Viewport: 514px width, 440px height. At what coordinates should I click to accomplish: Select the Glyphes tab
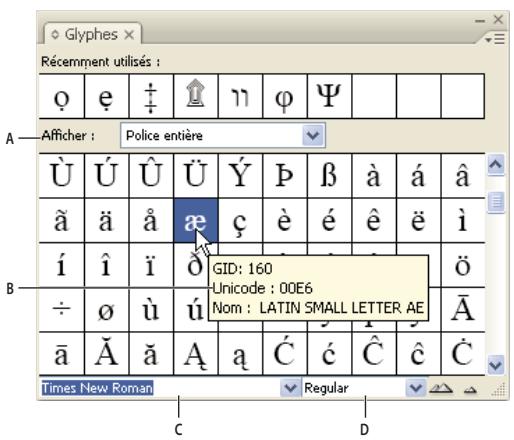coord(92,34)
